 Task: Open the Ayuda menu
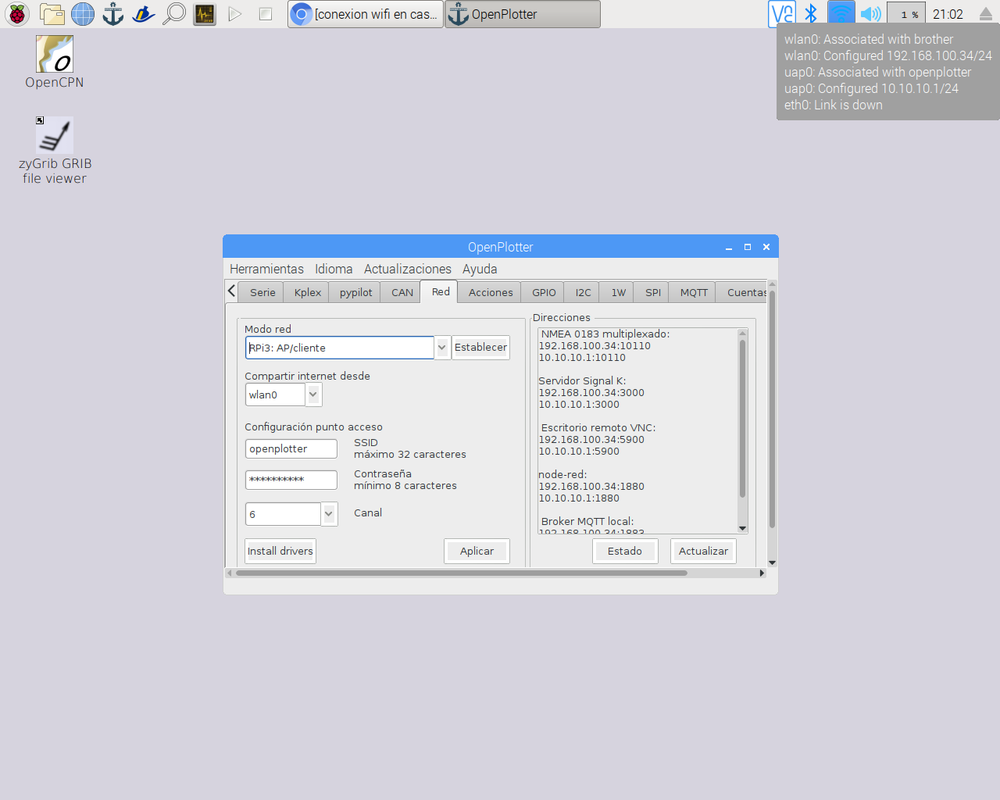click(480, 269)
